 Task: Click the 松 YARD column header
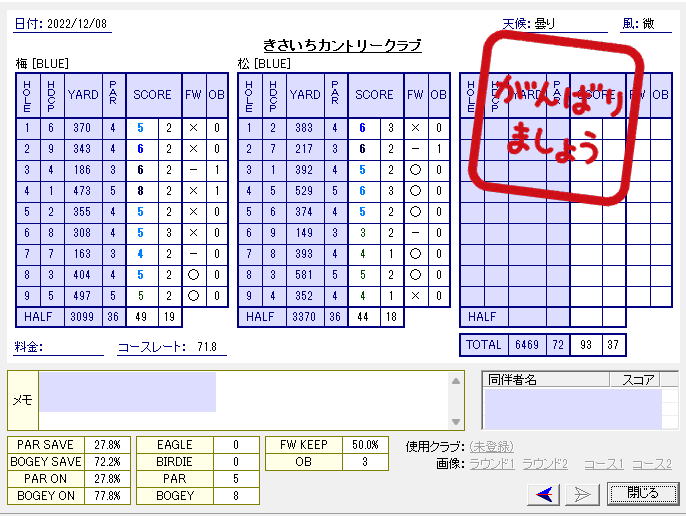(305, 95)
